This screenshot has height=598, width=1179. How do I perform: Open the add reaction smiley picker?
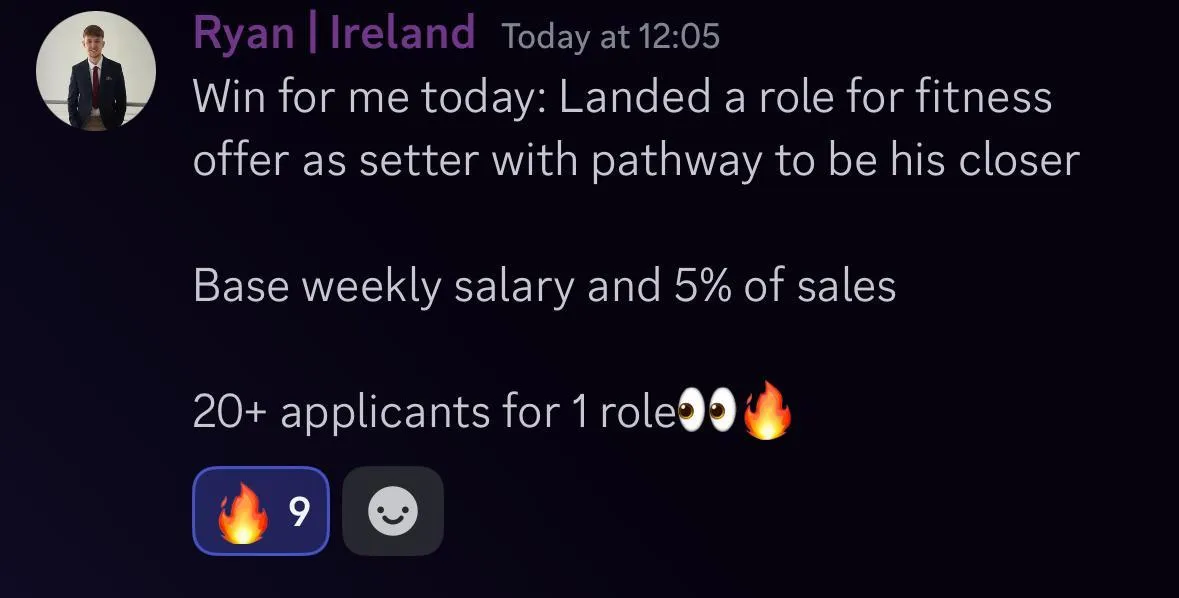coord(392,511)
